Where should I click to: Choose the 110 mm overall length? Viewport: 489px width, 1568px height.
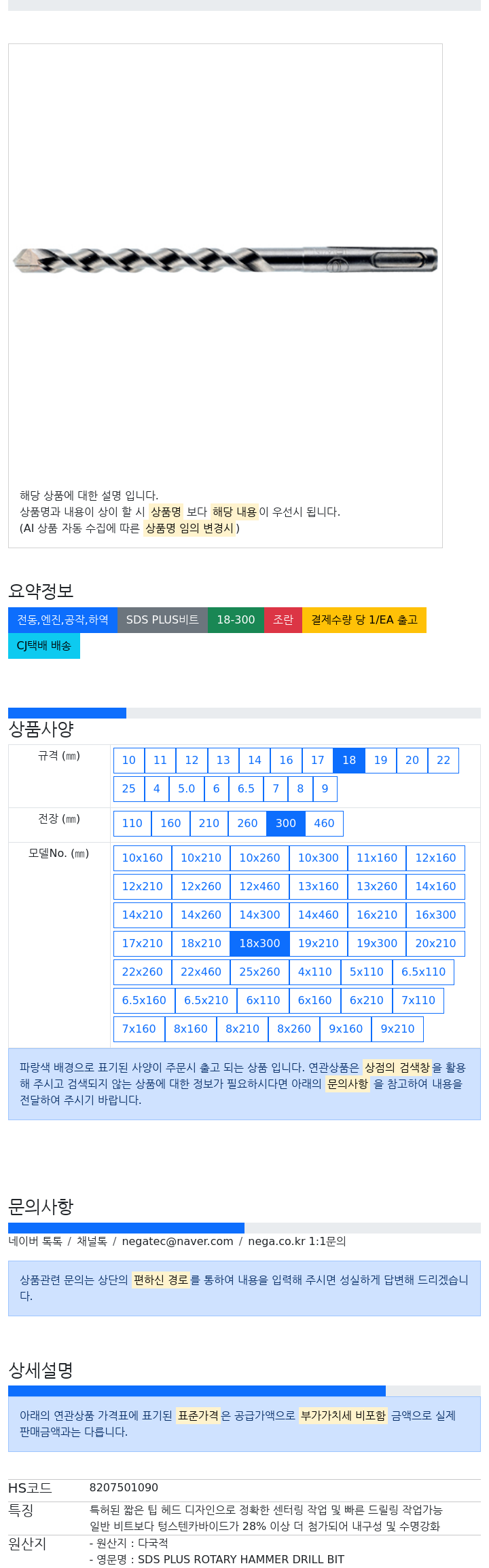pyautogui.click(x=132, y=824)
